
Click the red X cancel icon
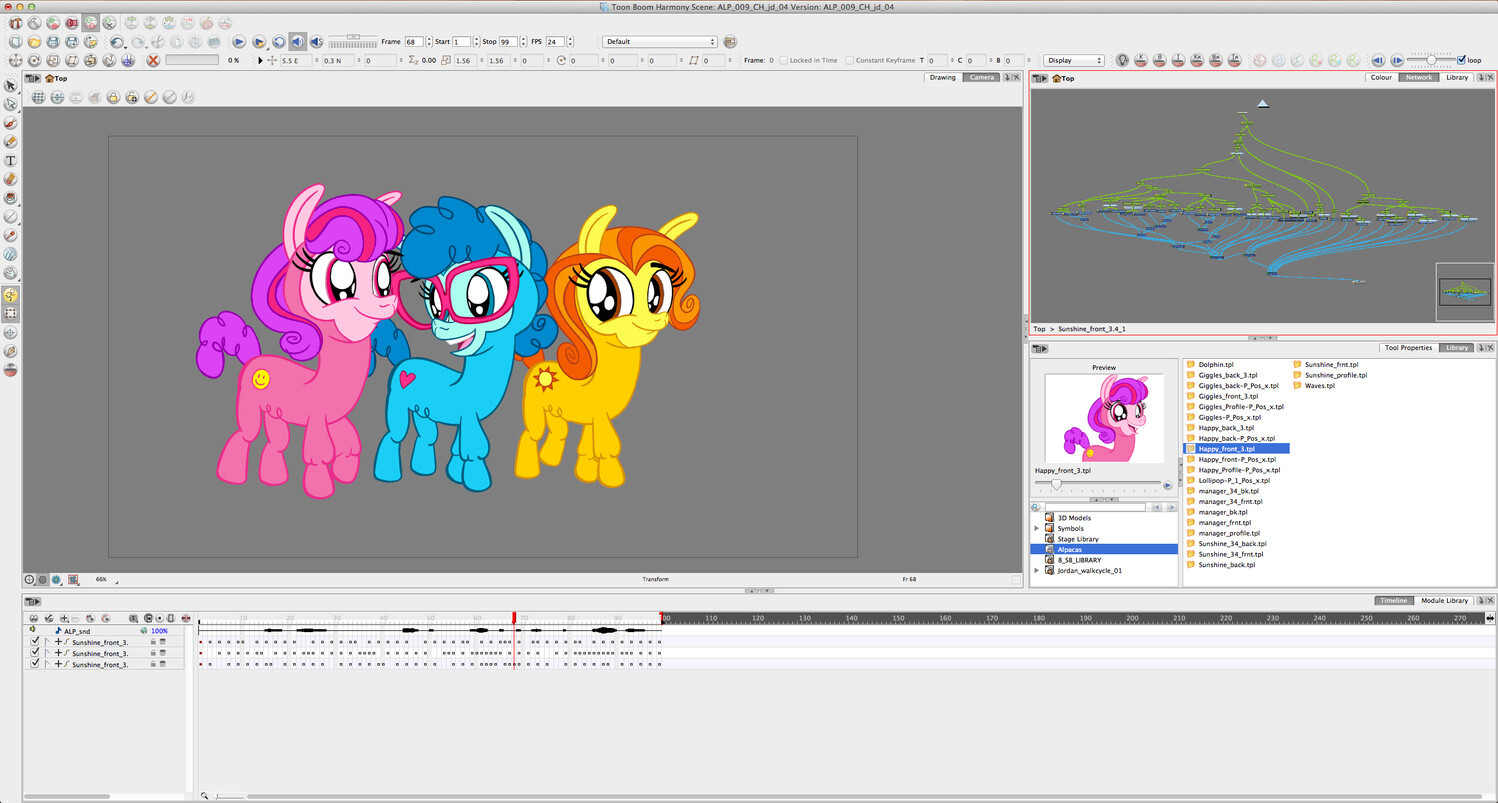click(x=153, y=61)
